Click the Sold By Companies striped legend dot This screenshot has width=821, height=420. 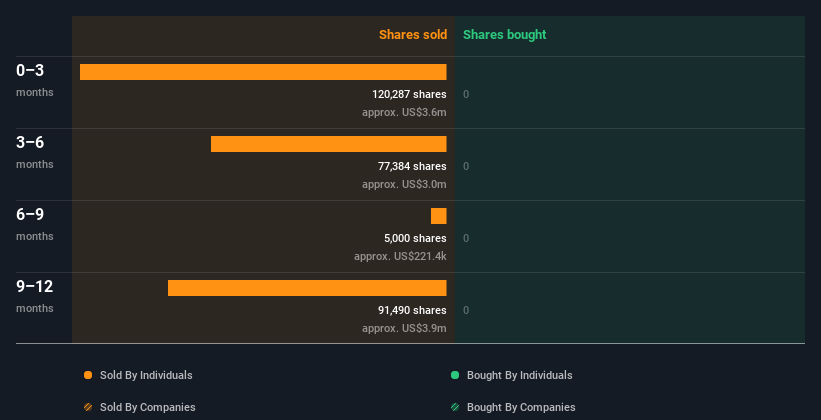click(88, 407)
